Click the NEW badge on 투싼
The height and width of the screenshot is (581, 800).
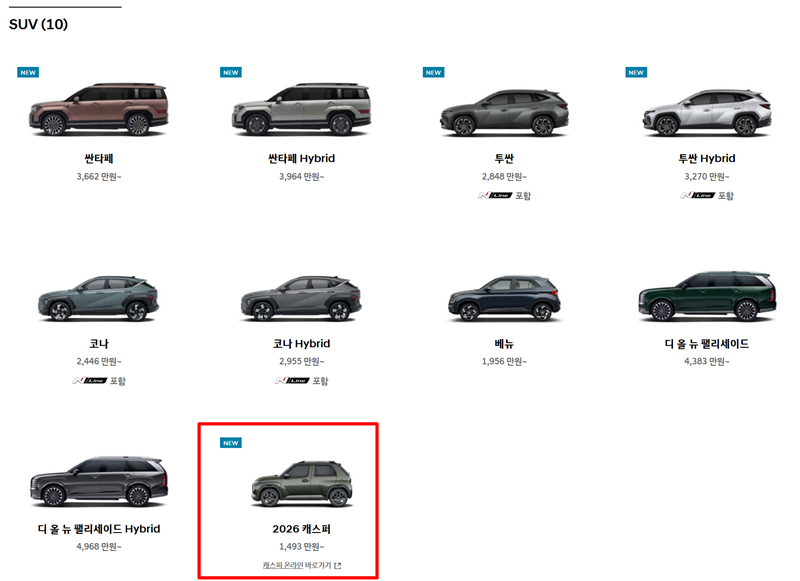(x=433, y=72)
